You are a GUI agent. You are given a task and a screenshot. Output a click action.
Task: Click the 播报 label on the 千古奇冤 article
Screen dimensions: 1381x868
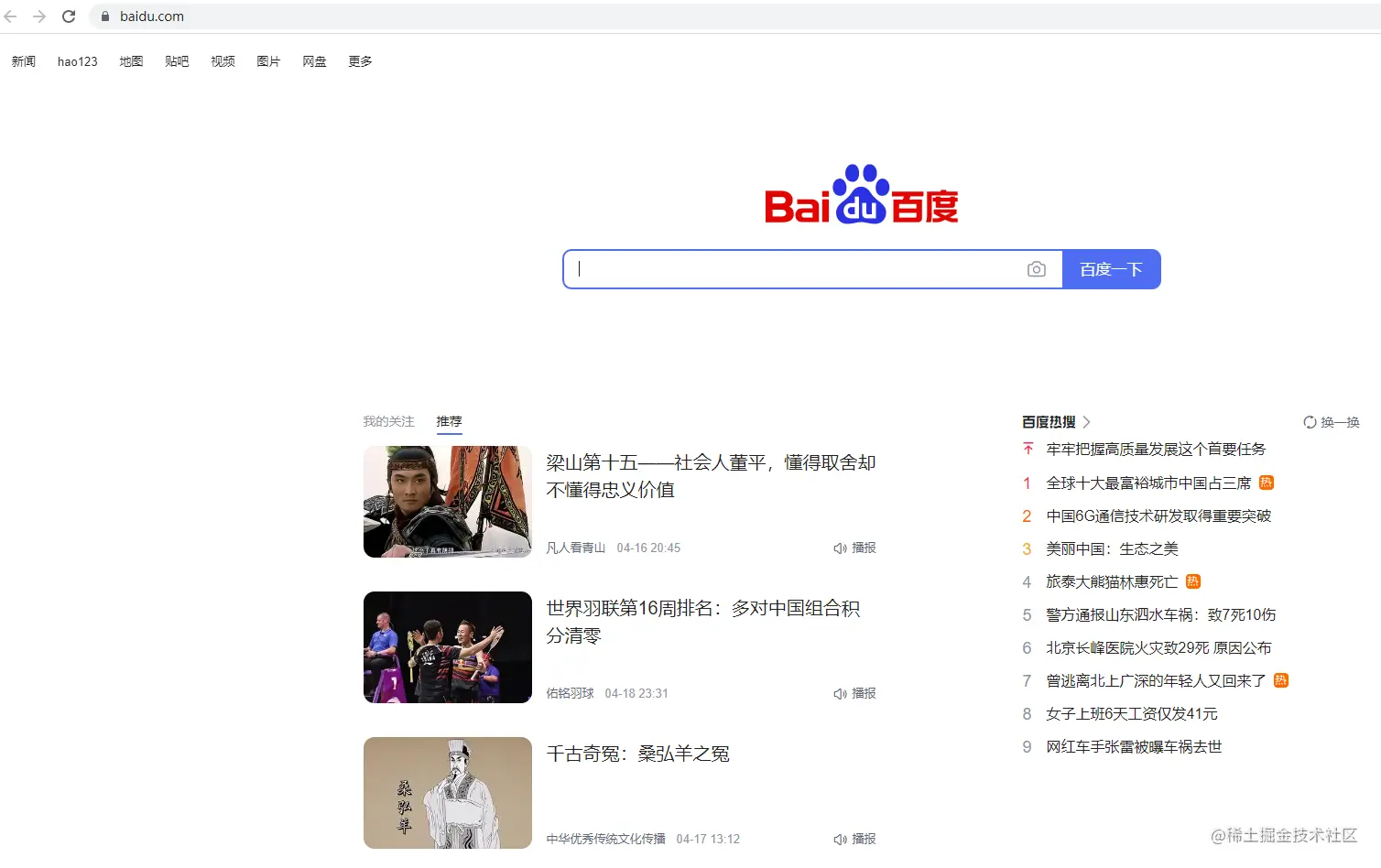coord(864,839)
